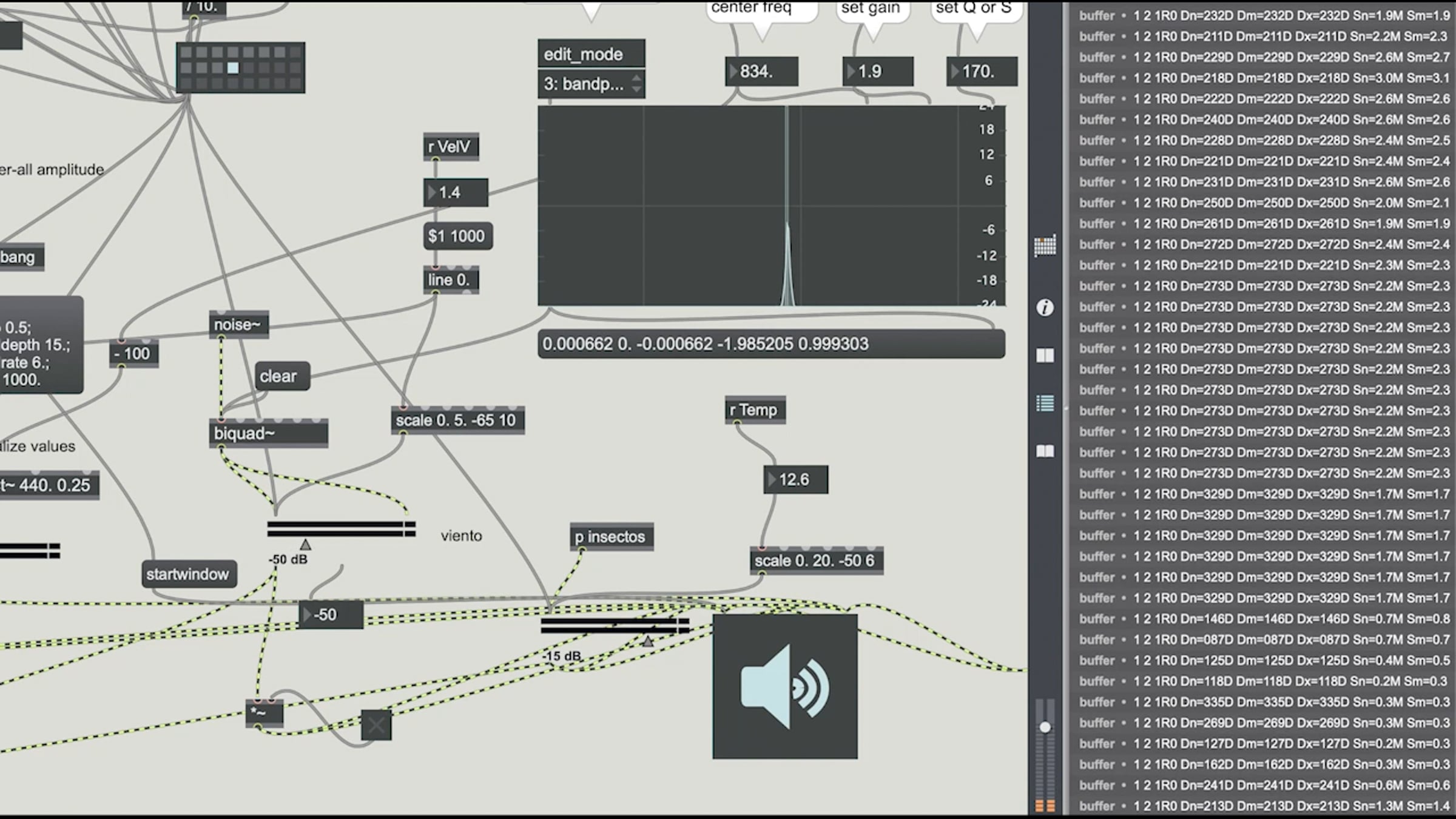Open the calendar grid sidebar icon

pyautogui.click(x=1045, y=246)
